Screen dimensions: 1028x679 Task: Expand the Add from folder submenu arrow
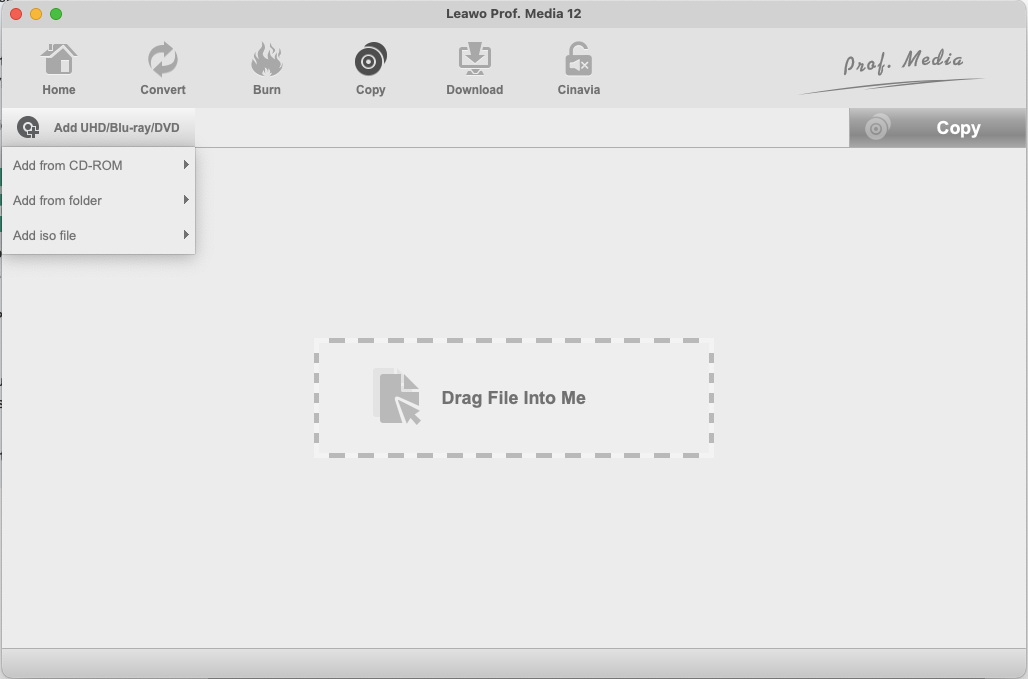coord(186,199)
